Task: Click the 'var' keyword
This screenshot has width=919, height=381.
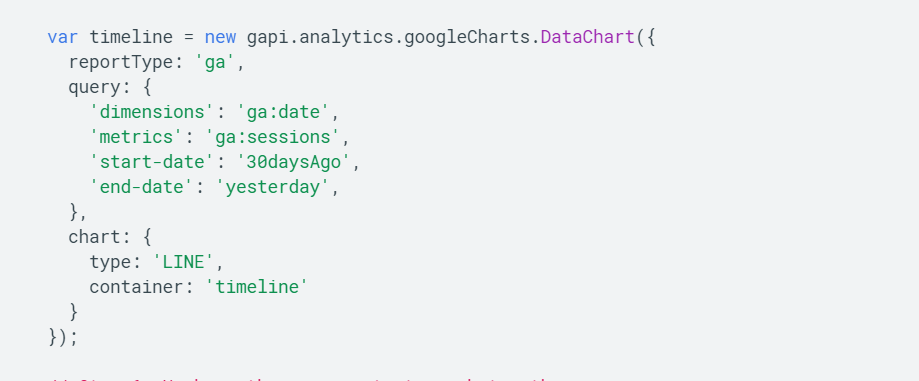Action: (x=62, y=38)
